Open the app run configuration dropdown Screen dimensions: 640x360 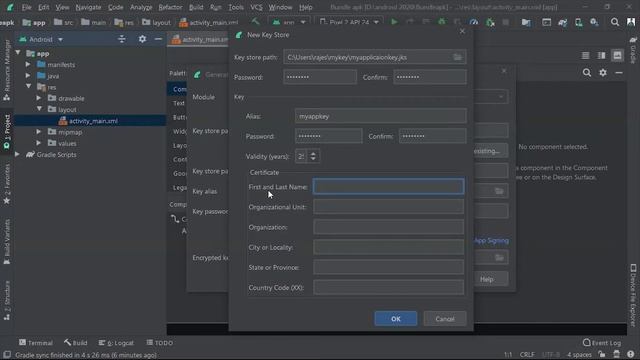tap(289, 22)
